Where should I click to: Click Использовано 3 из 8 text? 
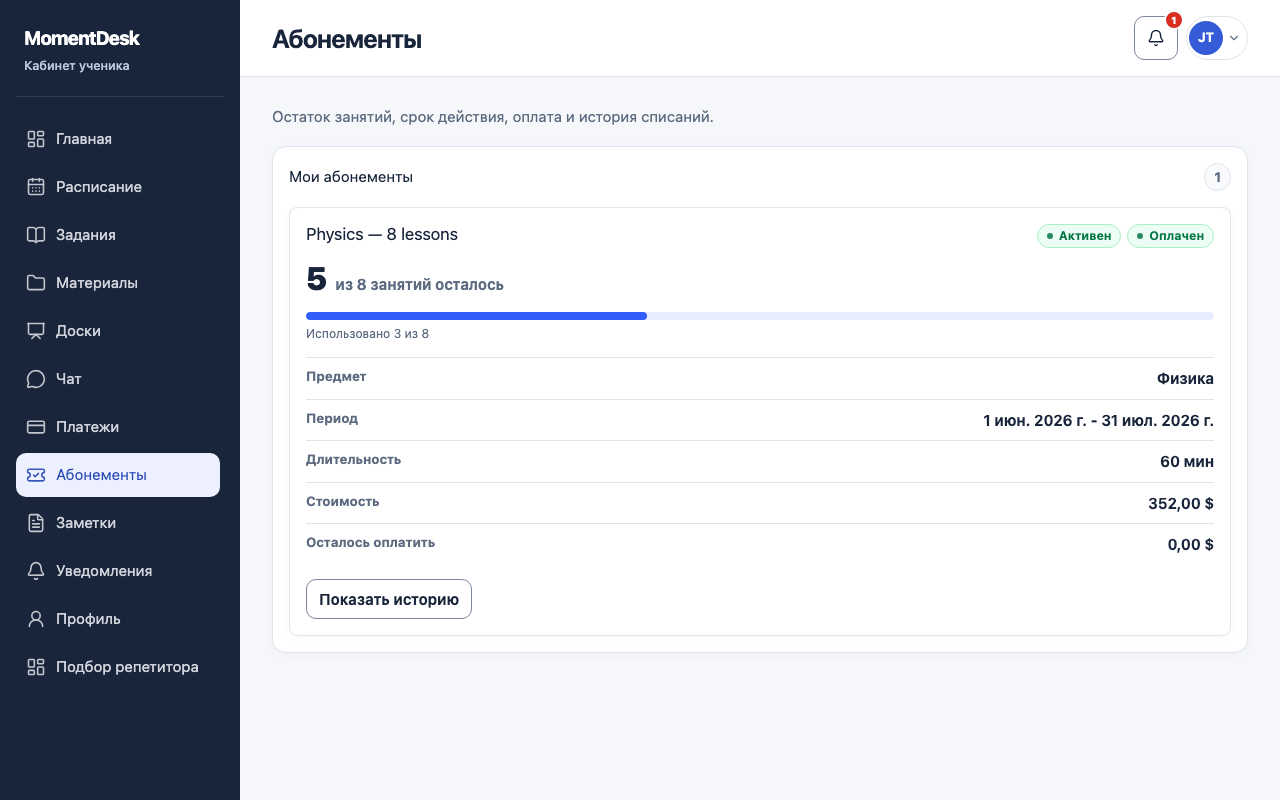click(x=367, y=334)
